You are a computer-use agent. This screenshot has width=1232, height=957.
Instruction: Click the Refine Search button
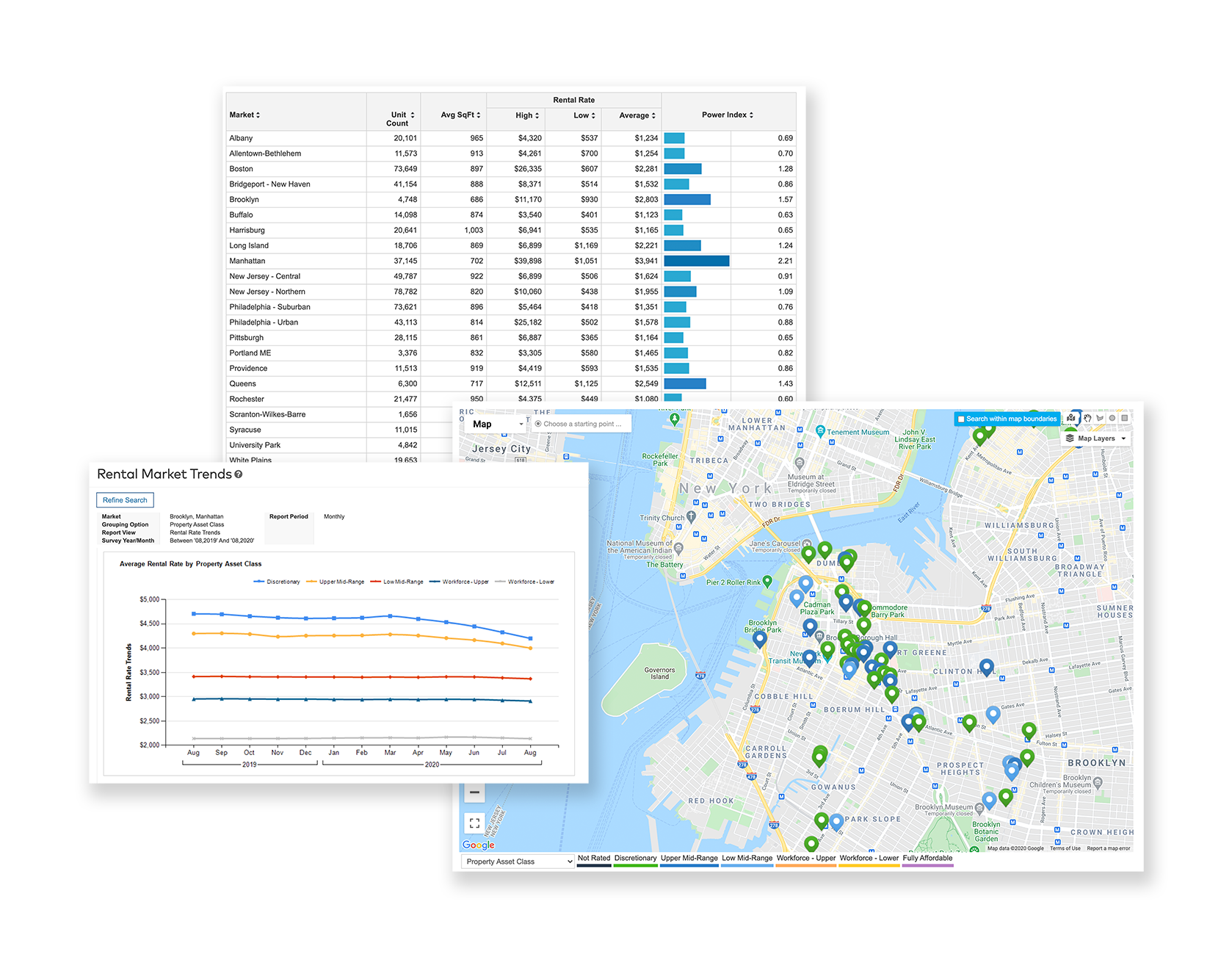coord(125,500)
